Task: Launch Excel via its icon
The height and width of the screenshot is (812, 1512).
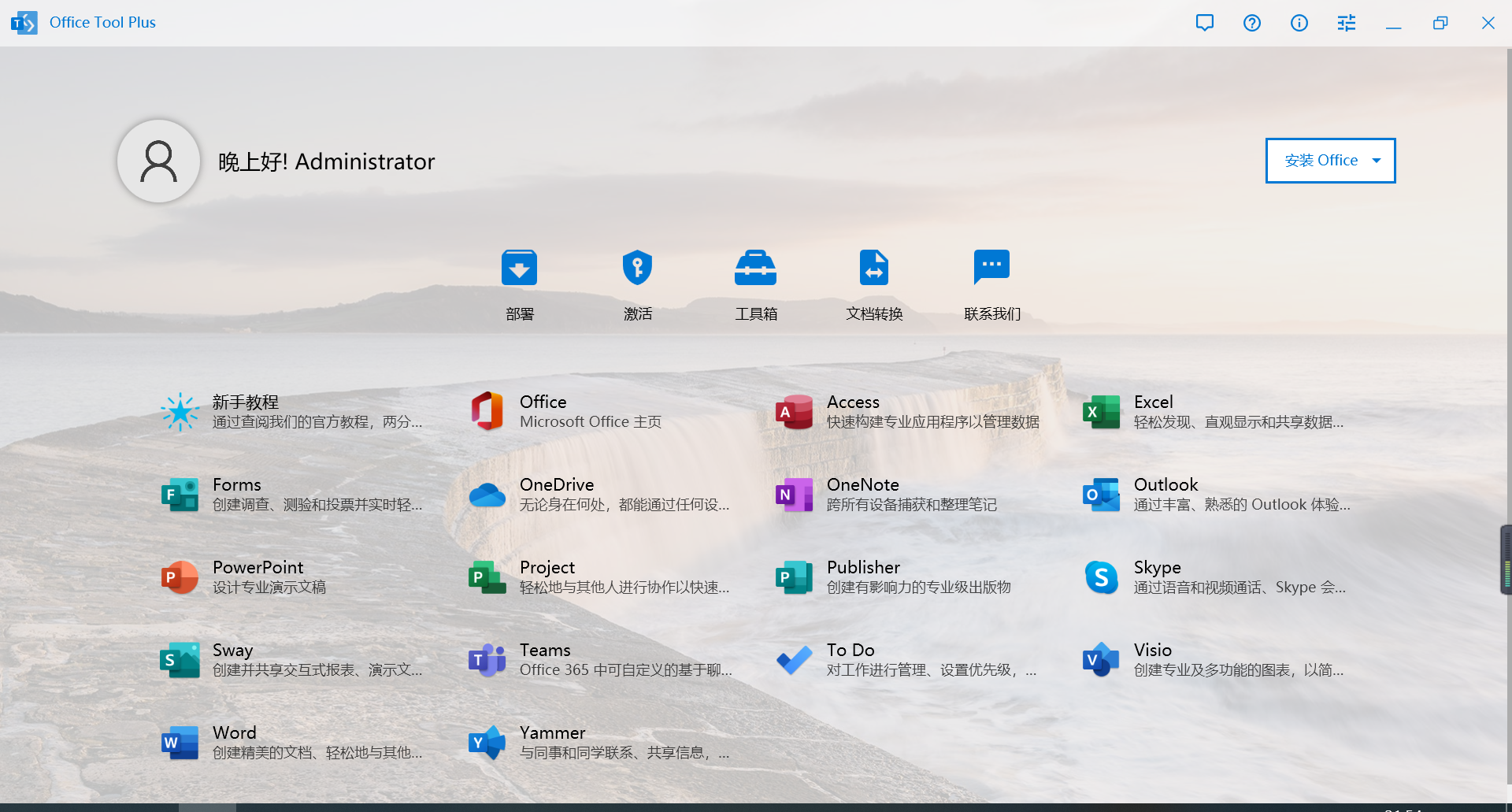Action: [1101, 412]
